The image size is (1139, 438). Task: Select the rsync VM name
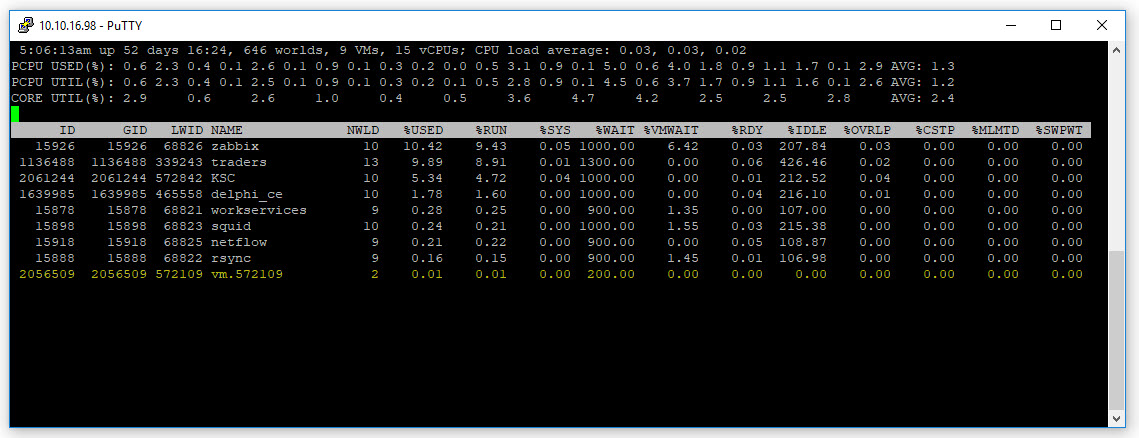[x=230, y=258]
